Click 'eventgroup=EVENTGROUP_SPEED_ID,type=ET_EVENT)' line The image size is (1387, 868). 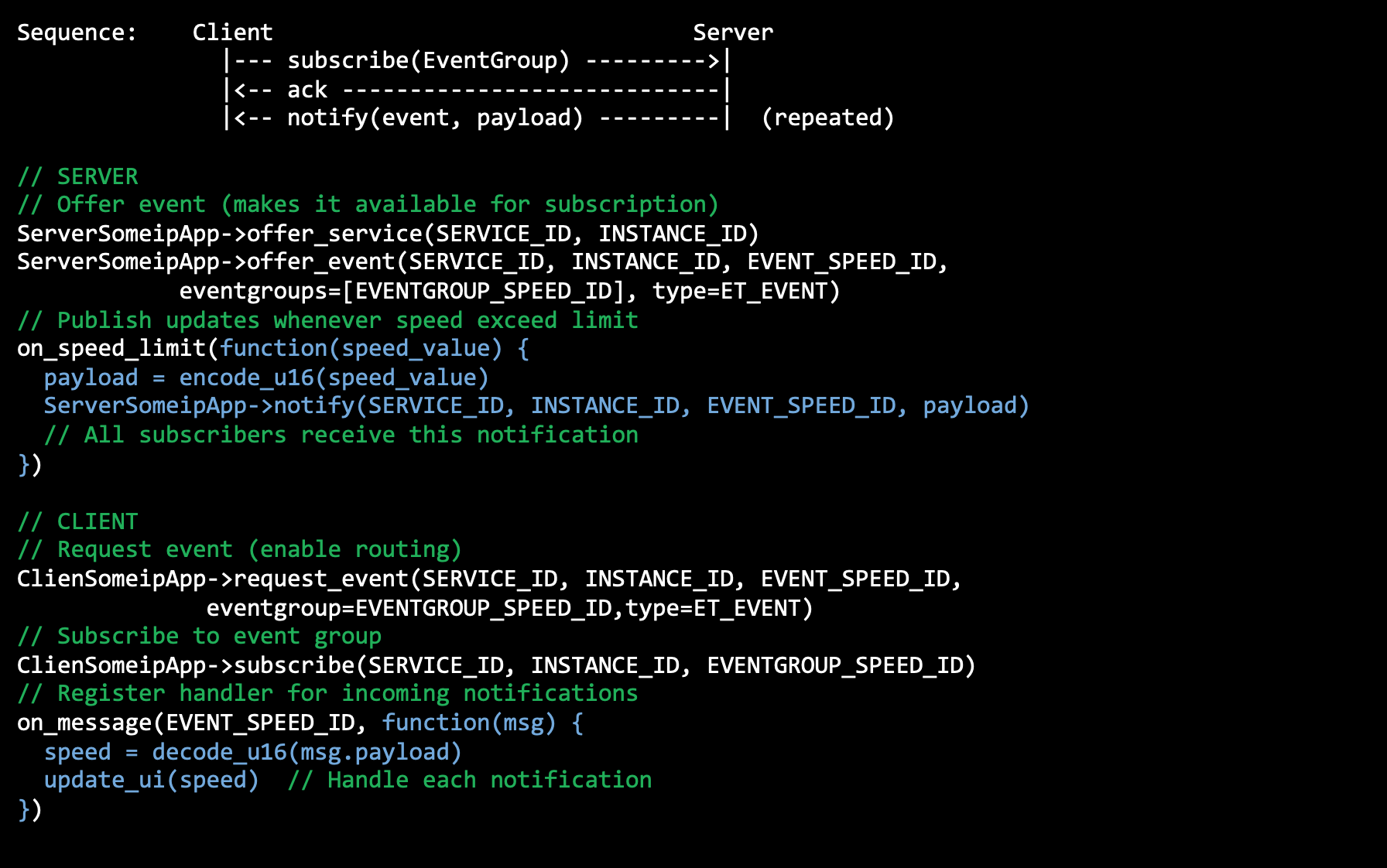click(509, 608)
